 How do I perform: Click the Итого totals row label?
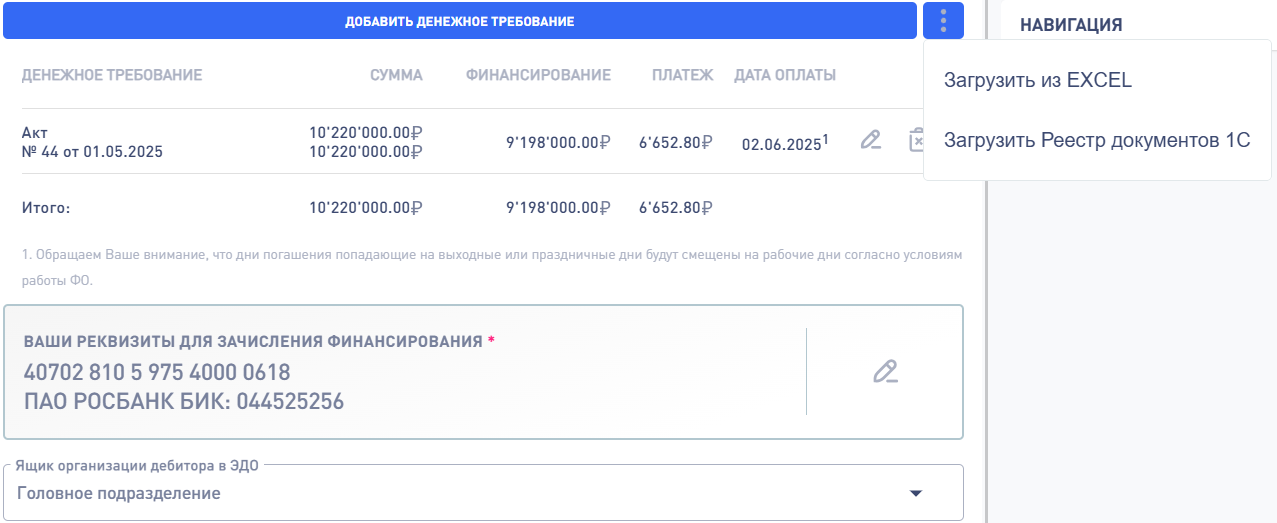tap(46, 208)
